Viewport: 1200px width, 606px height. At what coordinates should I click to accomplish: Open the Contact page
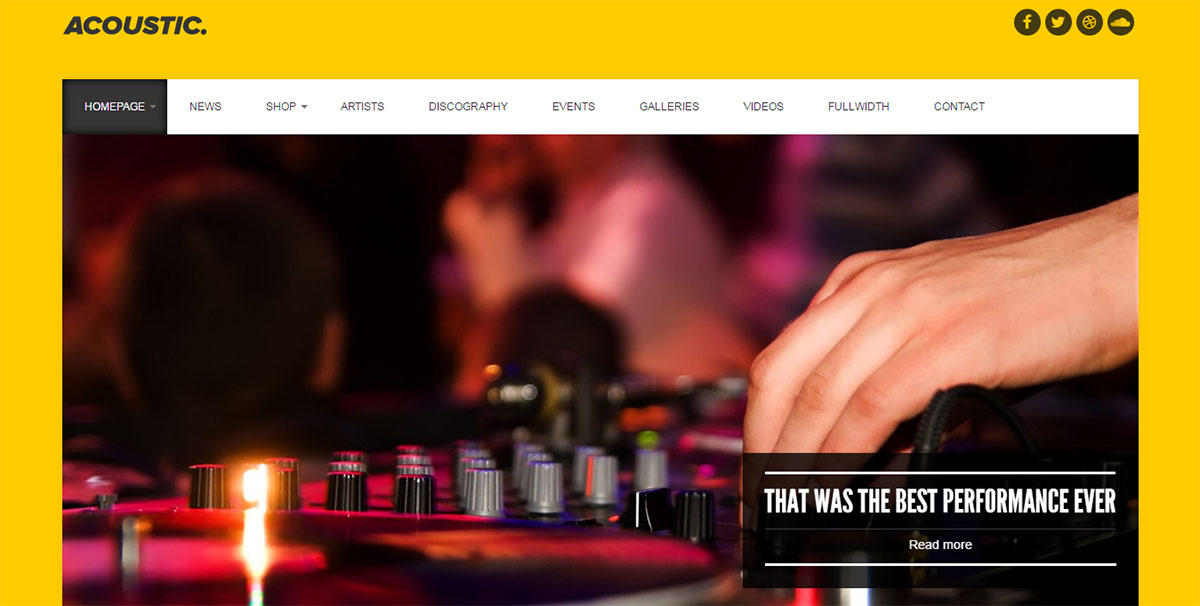959,106
